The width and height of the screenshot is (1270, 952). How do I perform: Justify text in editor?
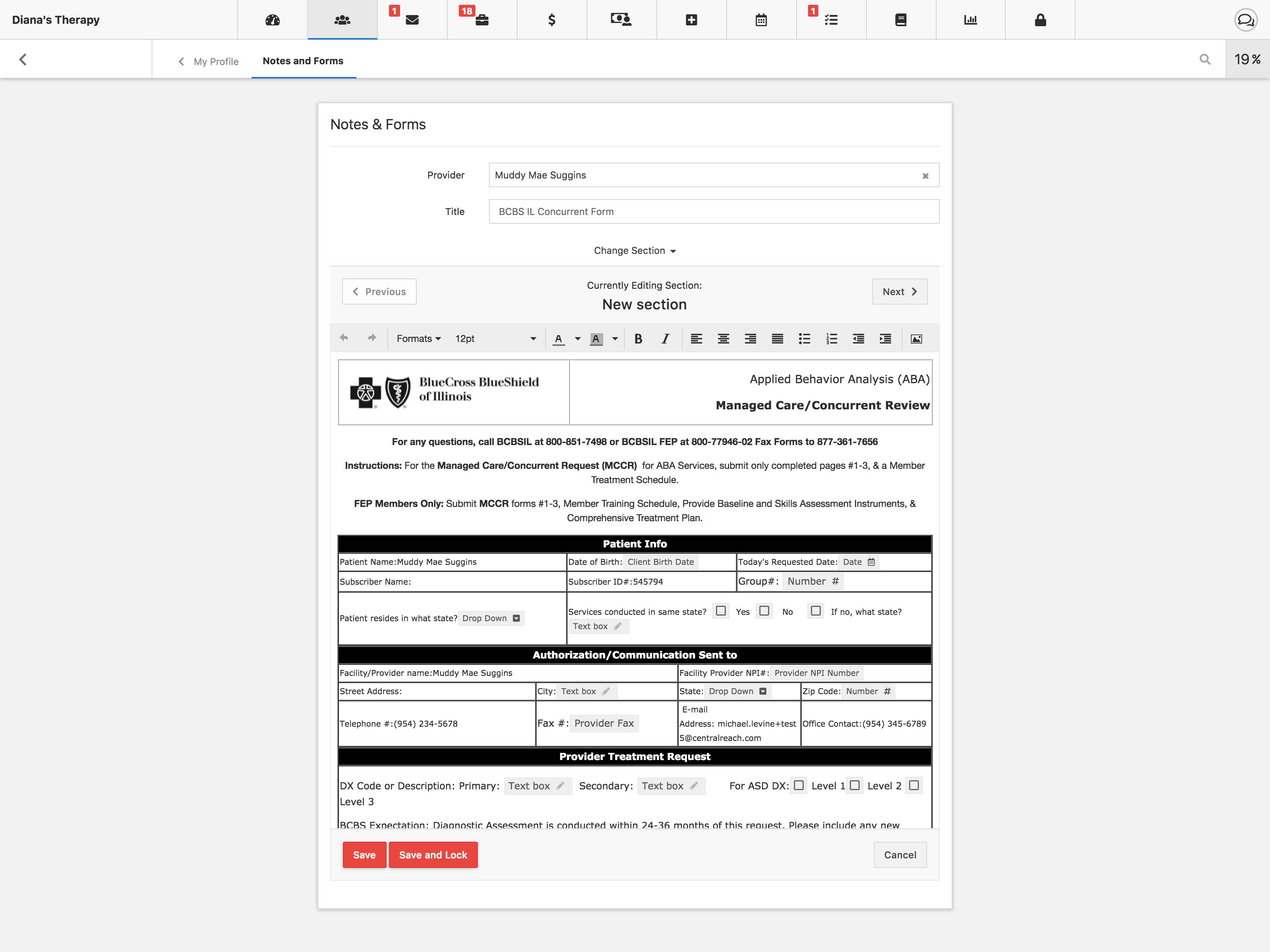click(x=777, y=339)
